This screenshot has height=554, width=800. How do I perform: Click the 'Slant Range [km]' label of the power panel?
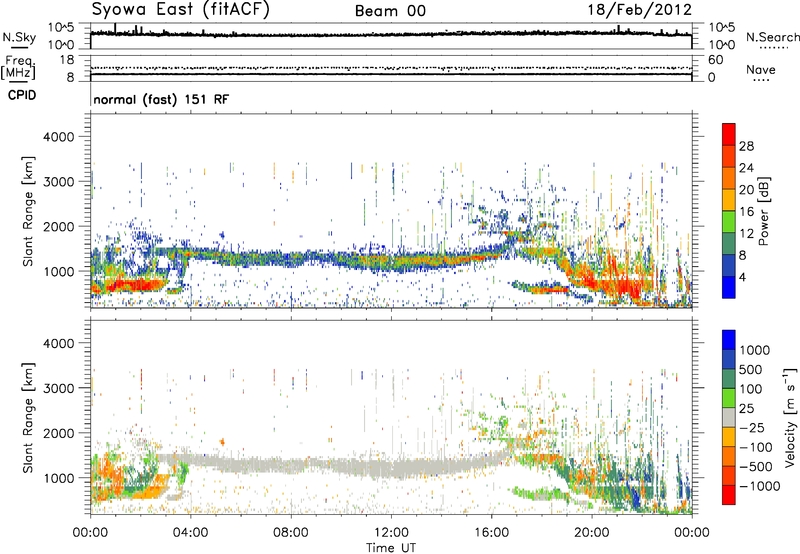pyautogui.click(x=28, y=211)
